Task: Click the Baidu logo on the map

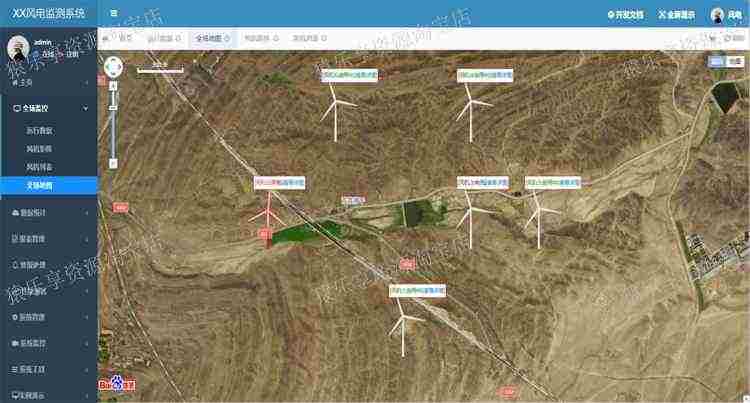Action: [x=117, y=384]
